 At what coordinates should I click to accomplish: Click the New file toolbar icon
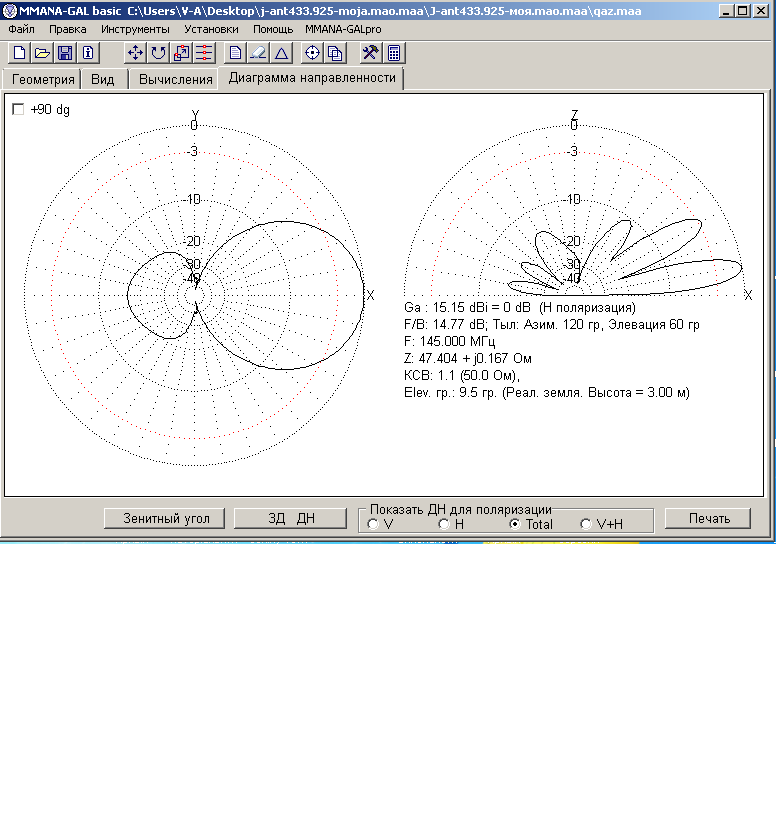click(19, 53)
